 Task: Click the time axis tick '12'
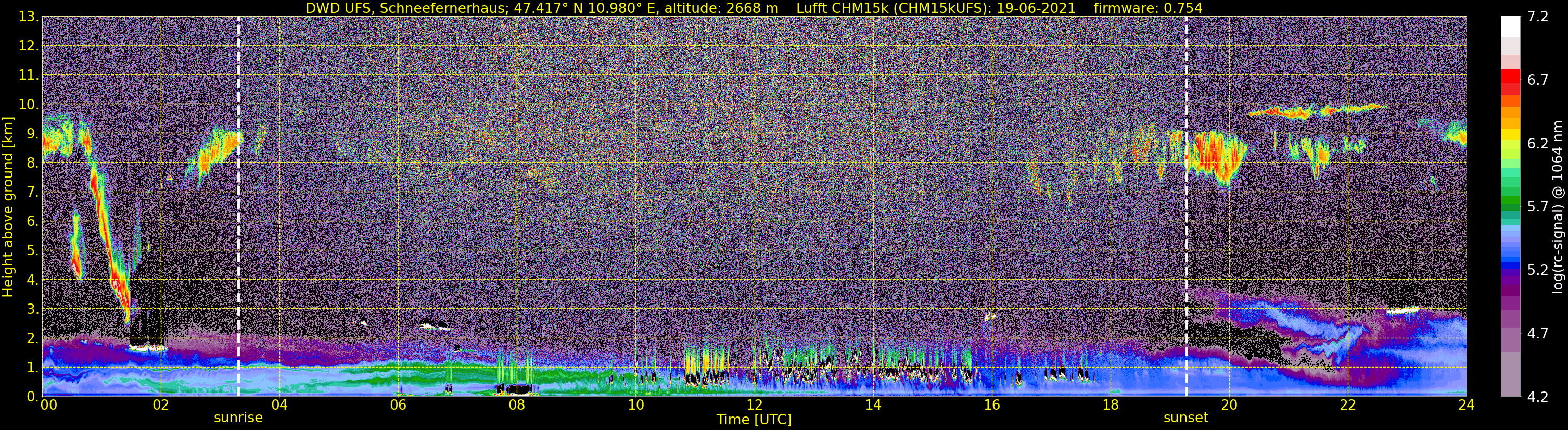pos(754,406)
